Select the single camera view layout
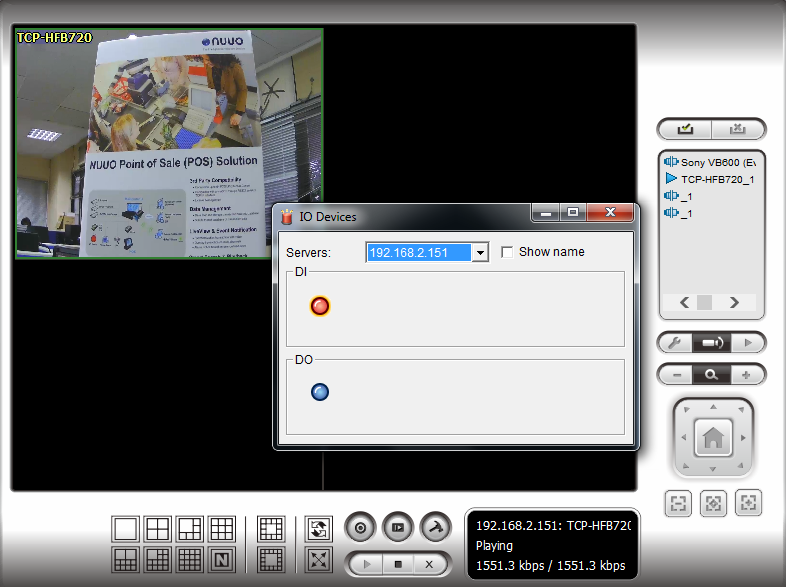The height and width of the screenshot is (587, 786). pos(126,528)
